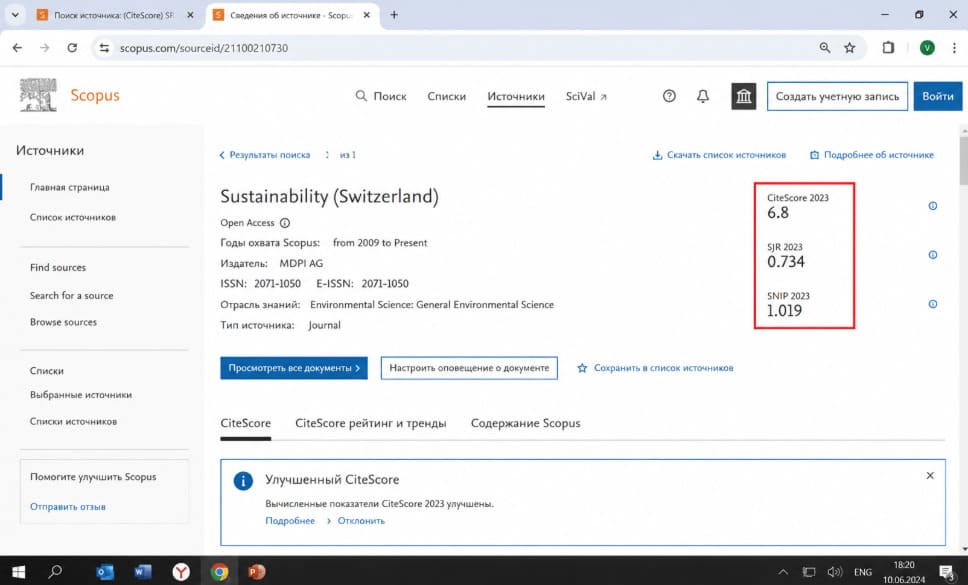Open 'Список источников' in sidebar
This screenshot has height=585, width=968.
[x=73, y=217]
